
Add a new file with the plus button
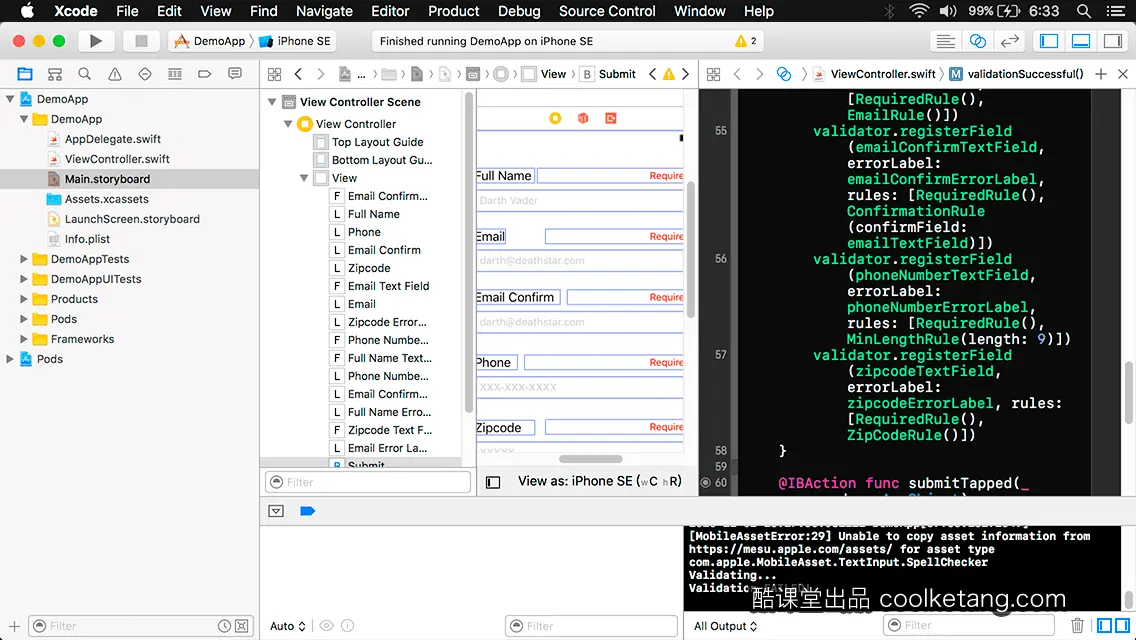(x=14, y=626)
